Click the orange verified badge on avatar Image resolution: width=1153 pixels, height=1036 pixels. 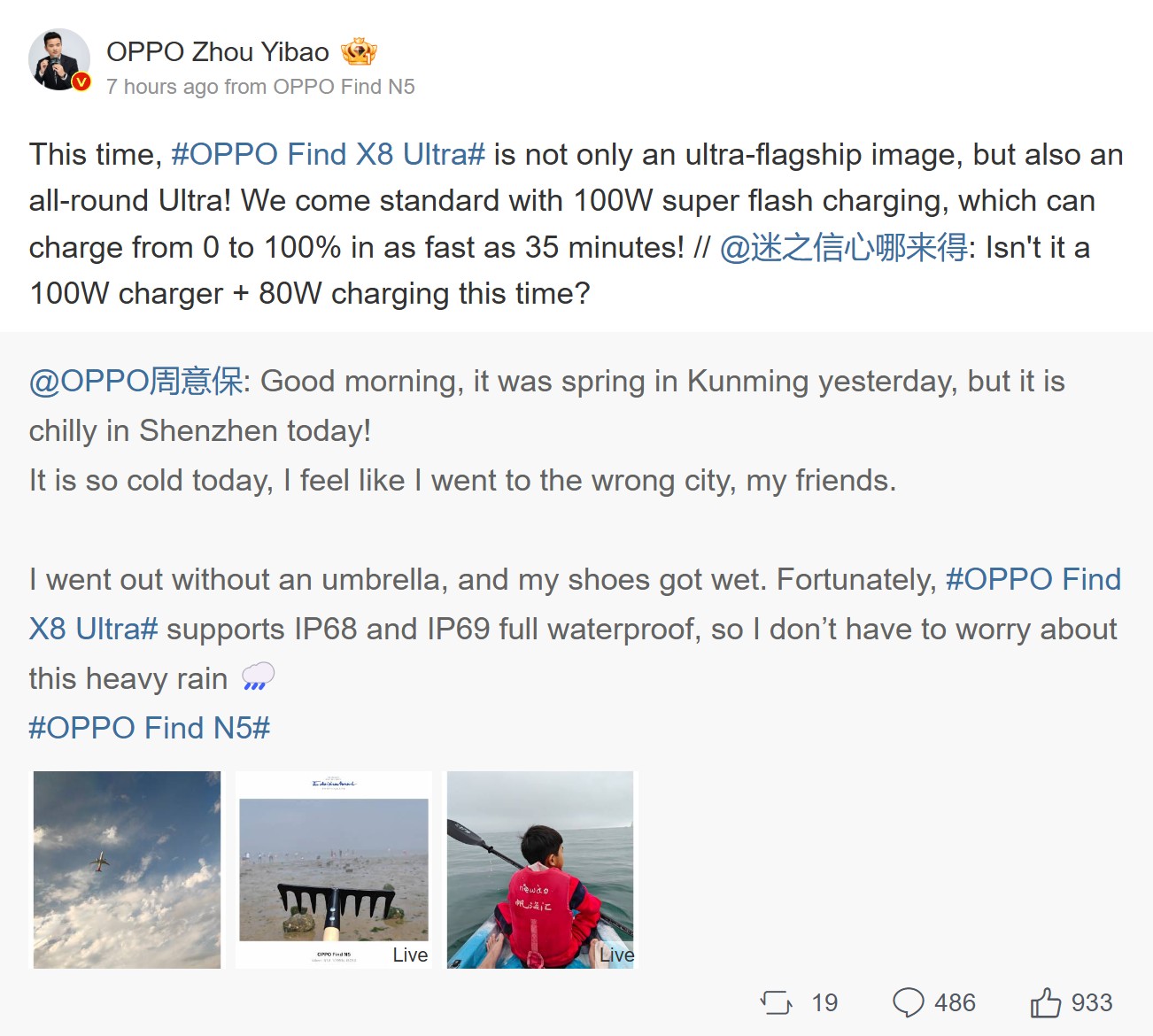click(x=81, y=81)
